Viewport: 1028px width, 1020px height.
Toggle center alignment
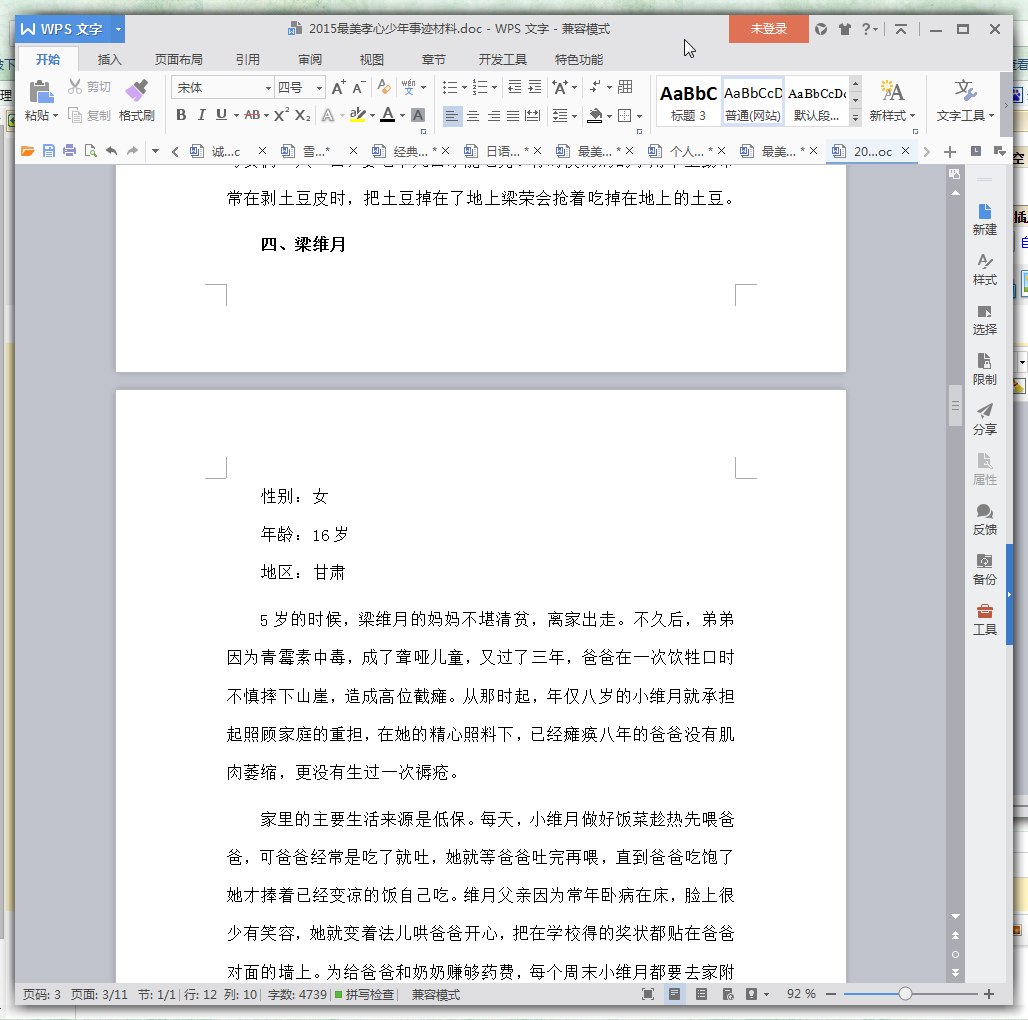click(x=473, y=116)
